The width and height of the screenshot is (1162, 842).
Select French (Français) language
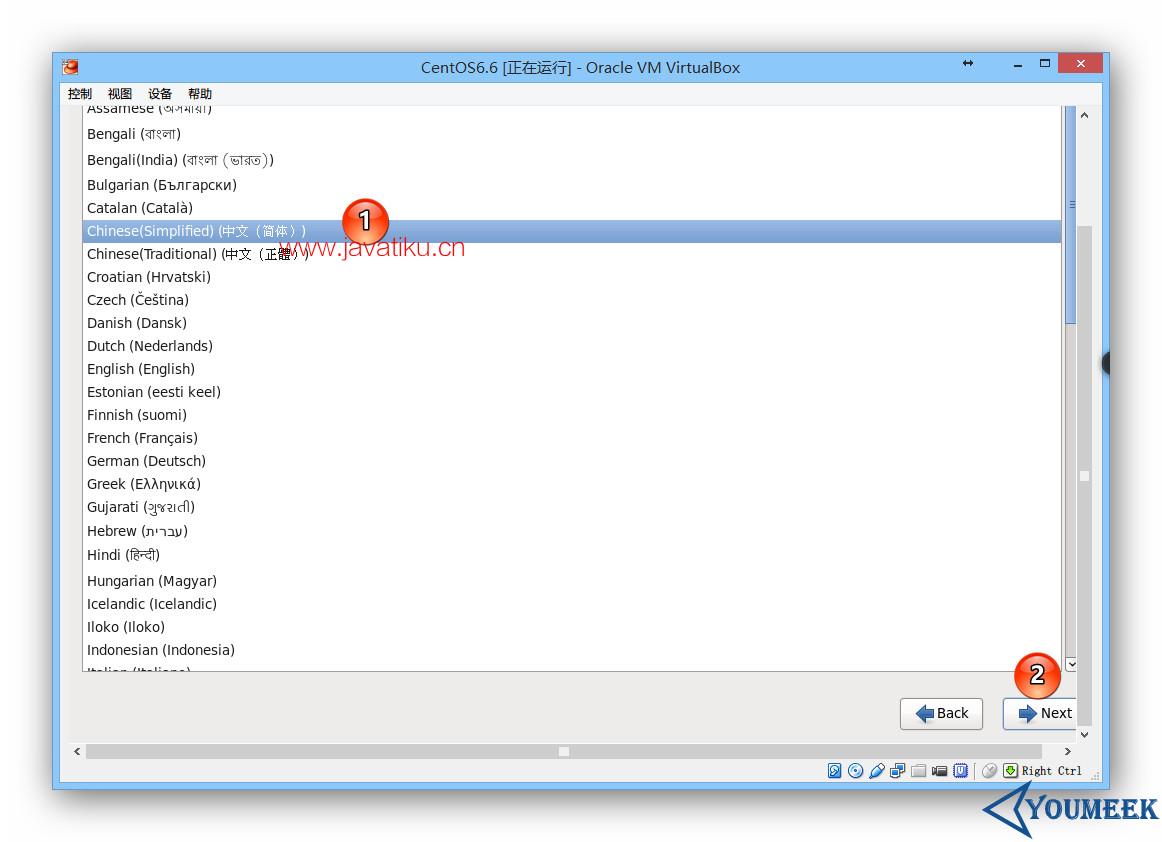(x=571, y=438)
